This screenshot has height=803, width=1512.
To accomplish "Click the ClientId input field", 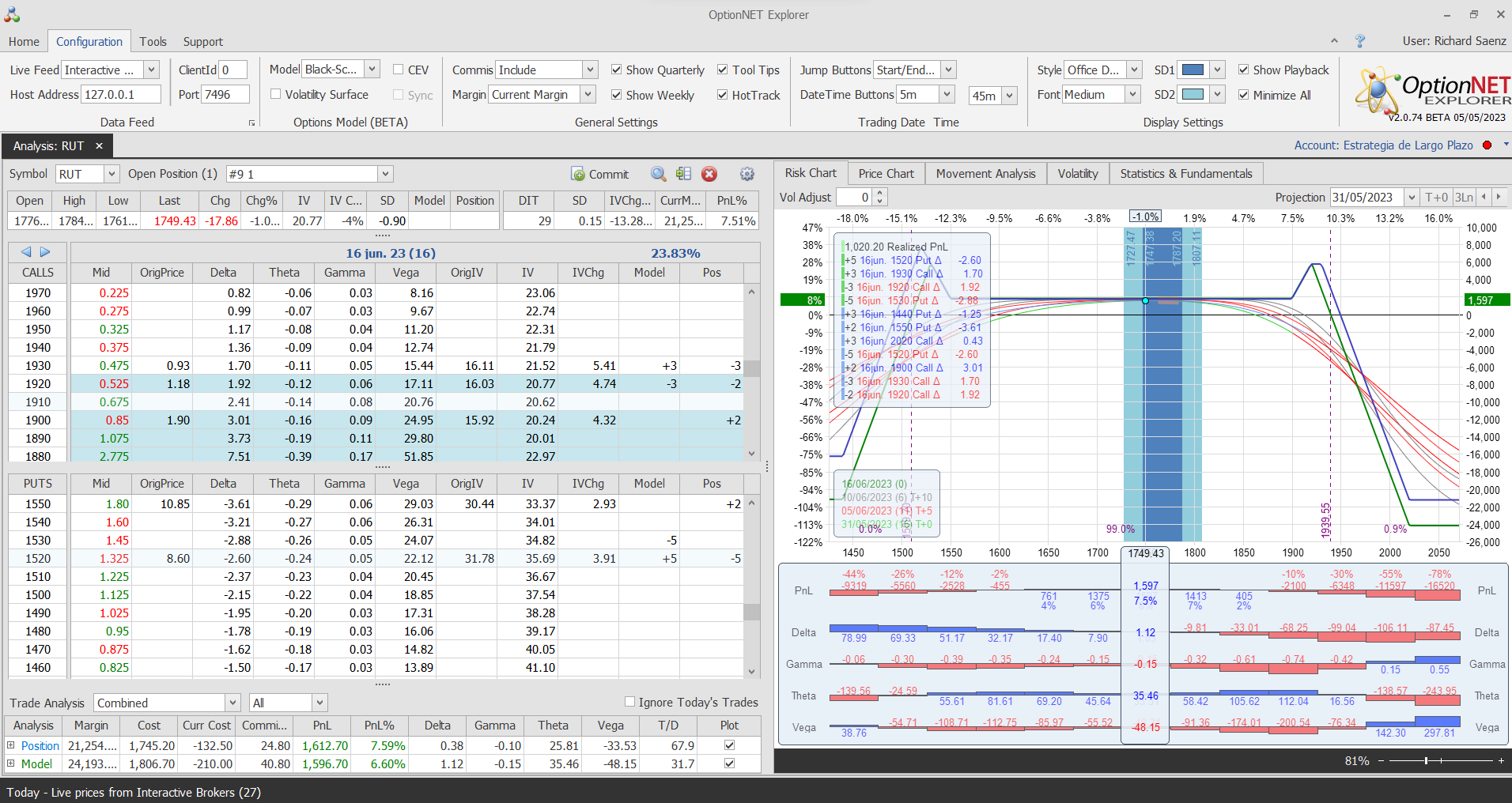I will click(232, 70).
